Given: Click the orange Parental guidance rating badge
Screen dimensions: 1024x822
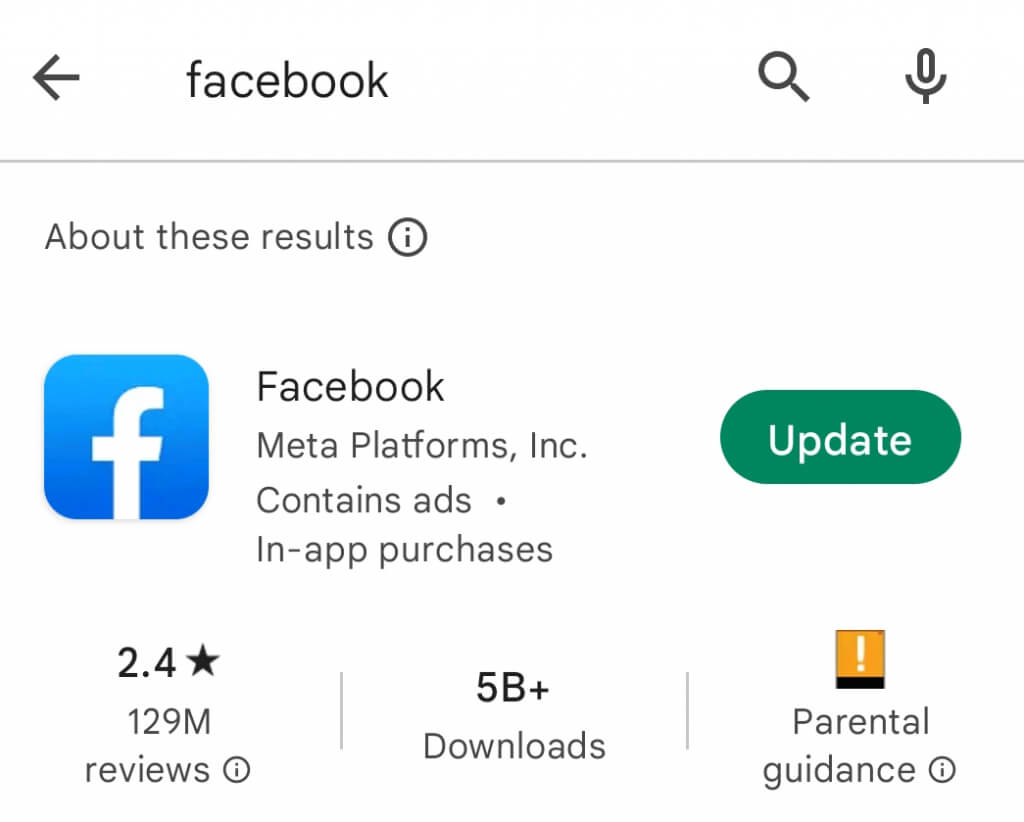Looking at the screenshot, I should (860, 659).
